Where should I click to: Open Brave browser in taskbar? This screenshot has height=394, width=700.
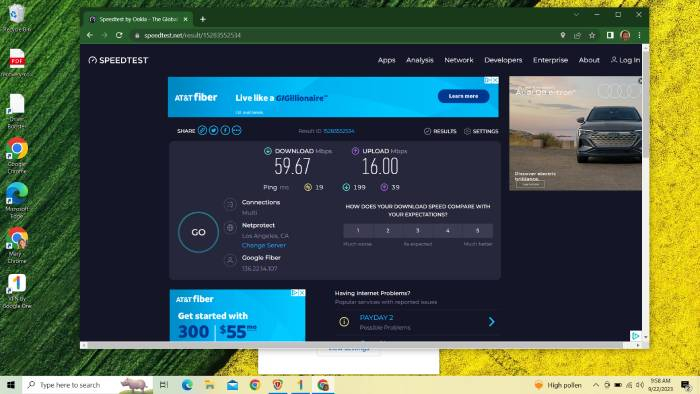coord(278,385)
